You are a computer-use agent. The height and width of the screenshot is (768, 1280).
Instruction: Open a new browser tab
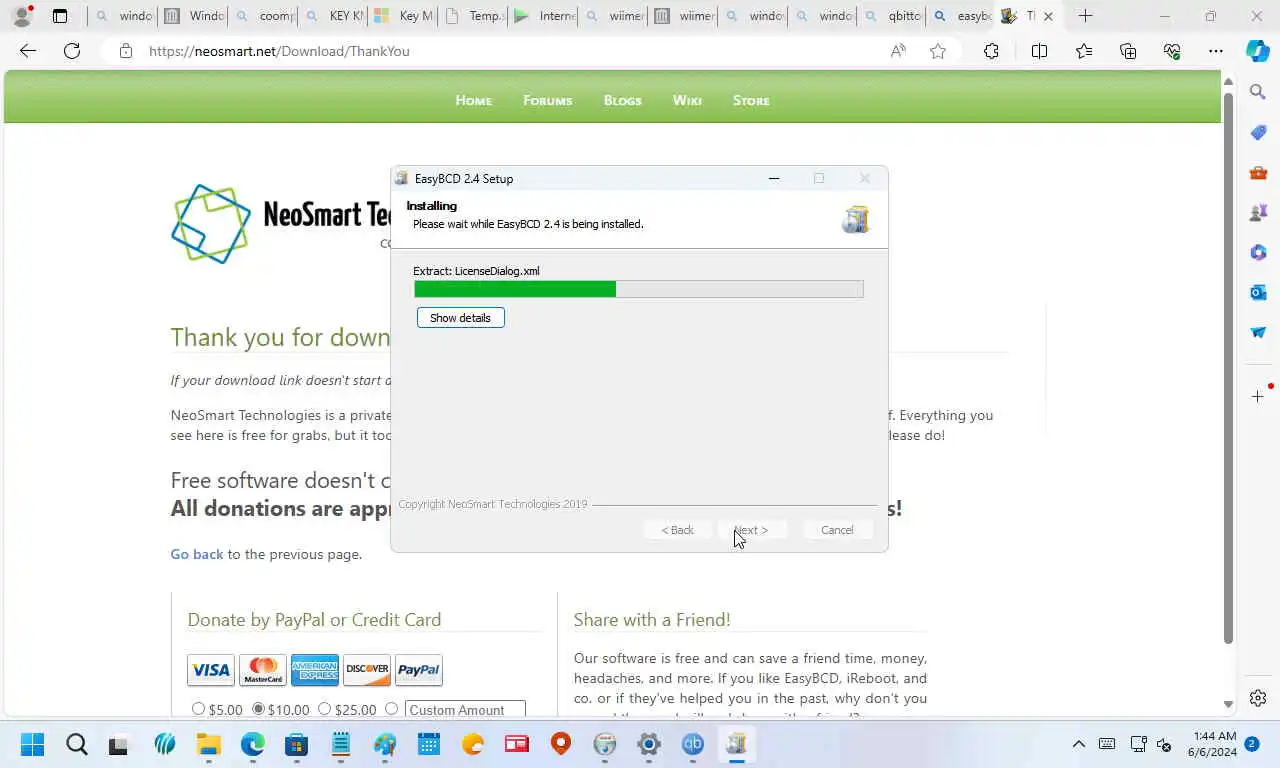(1085, 16)
